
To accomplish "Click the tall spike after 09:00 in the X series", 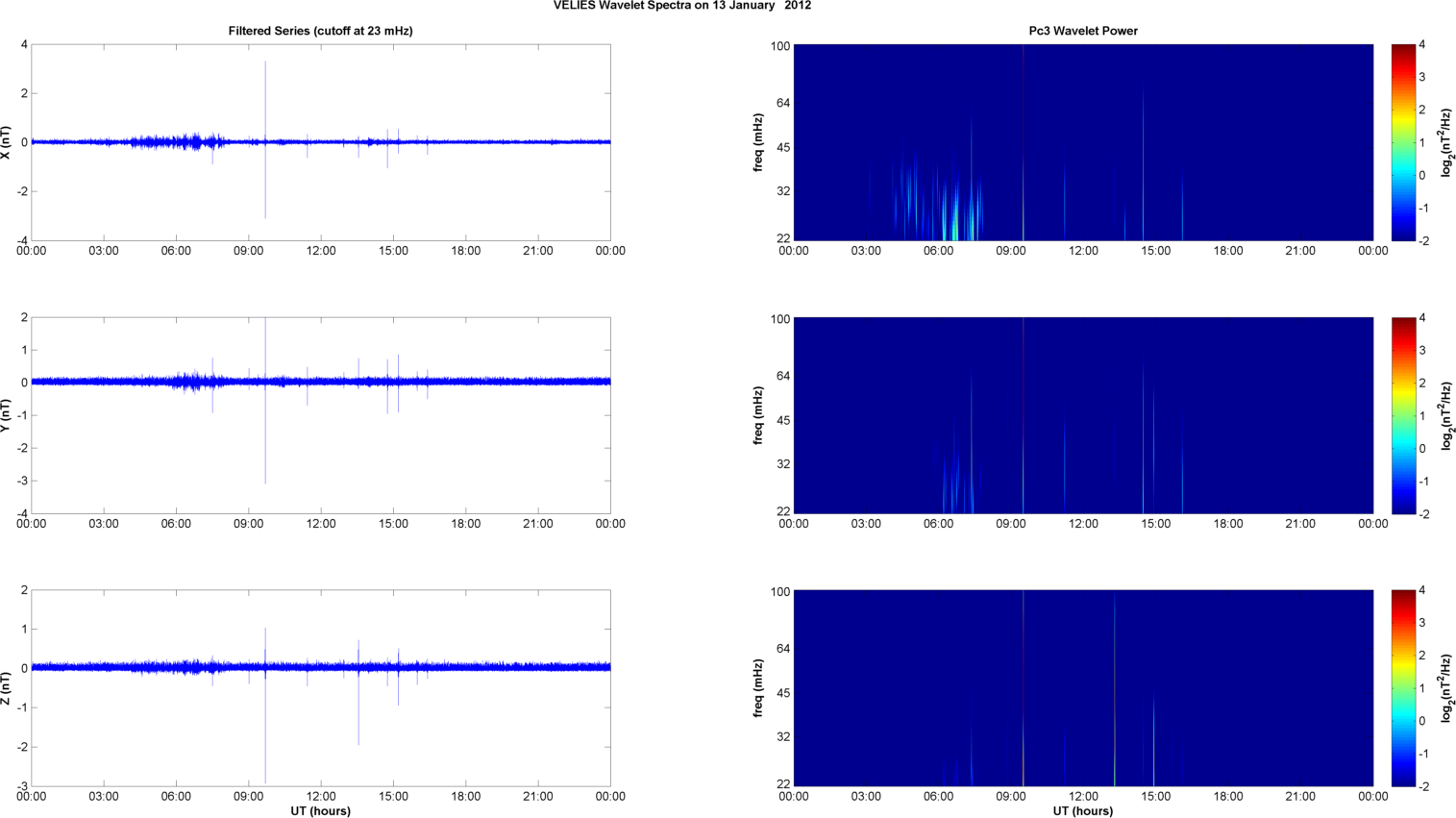I will tap(265, 140).
